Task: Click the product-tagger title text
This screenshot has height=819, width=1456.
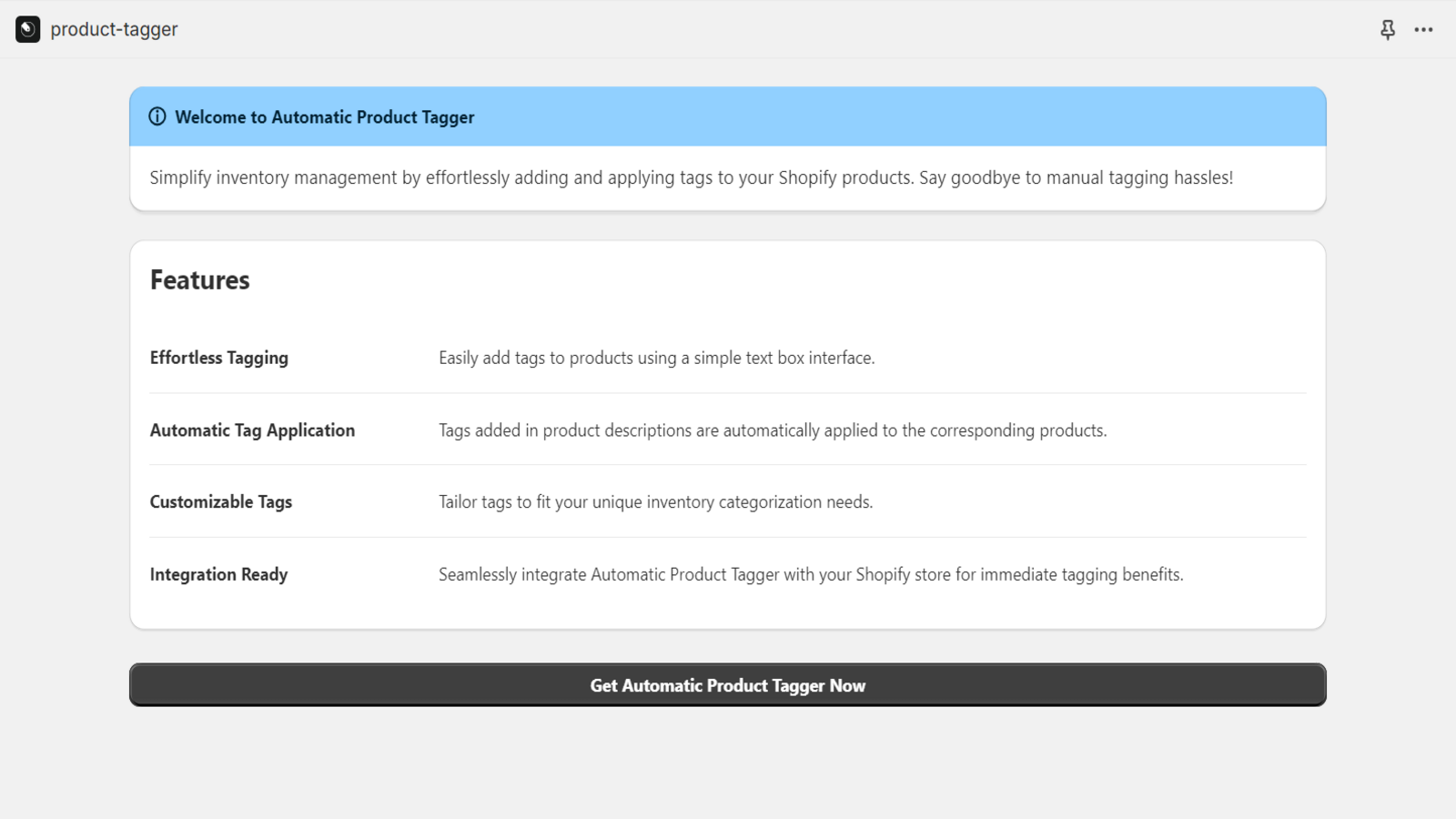Action: click(114, 29)
